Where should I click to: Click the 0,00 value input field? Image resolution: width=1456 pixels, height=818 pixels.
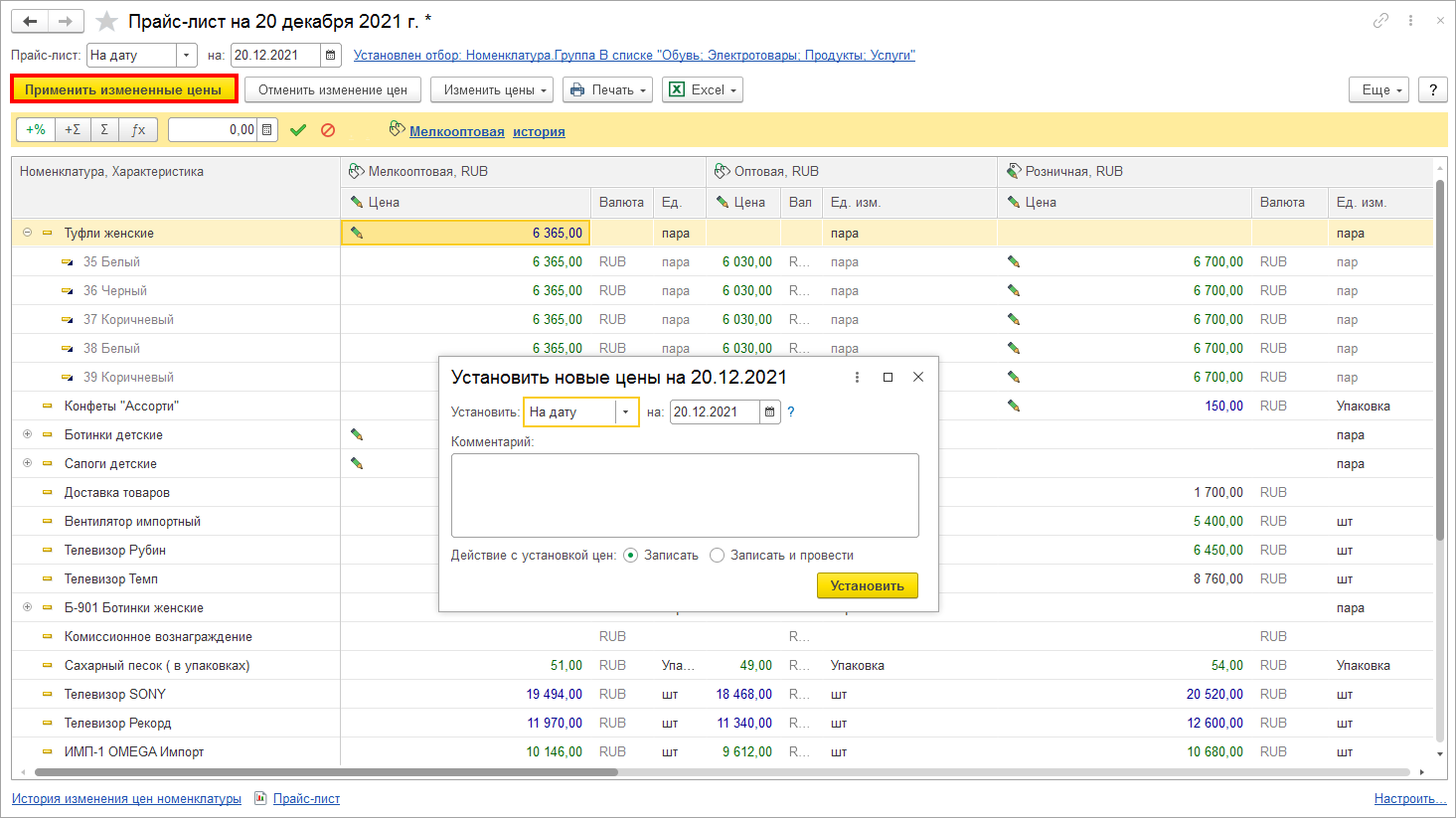[x=213, y=129]
